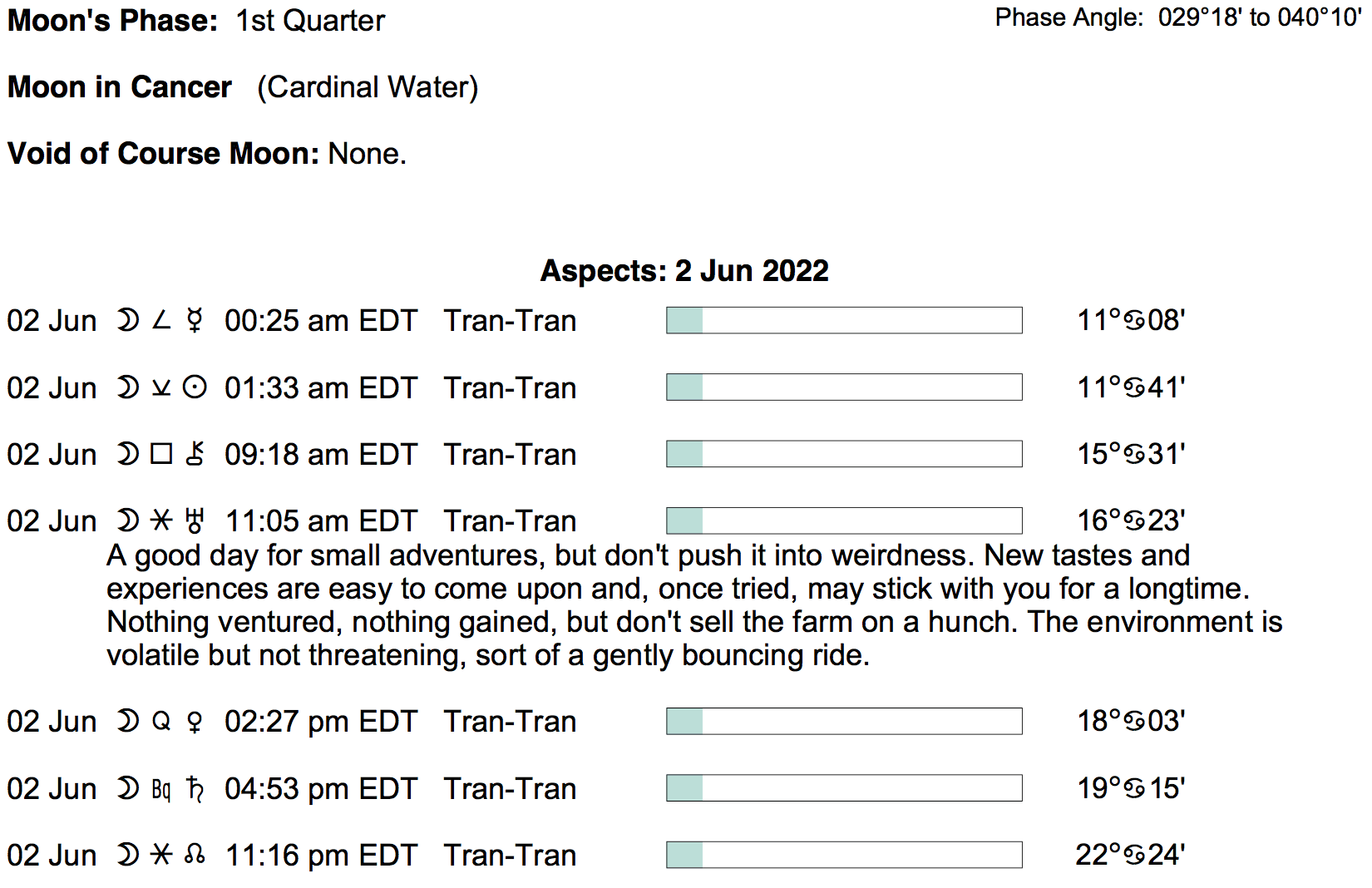The height and width of the screenshot is (888, 1372).
Task: Click the Phase Angle value at top right
Action: [1260, 17]
